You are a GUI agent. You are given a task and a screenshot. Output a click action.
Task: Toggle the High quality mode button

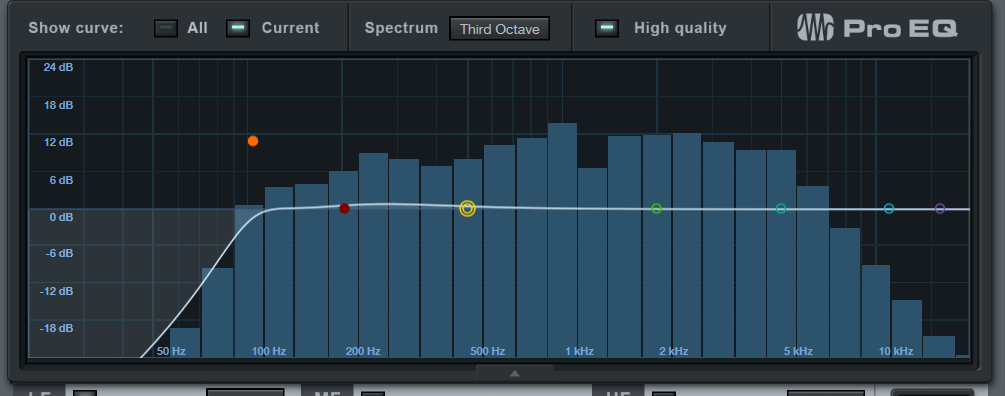click(x=607, y=28)
